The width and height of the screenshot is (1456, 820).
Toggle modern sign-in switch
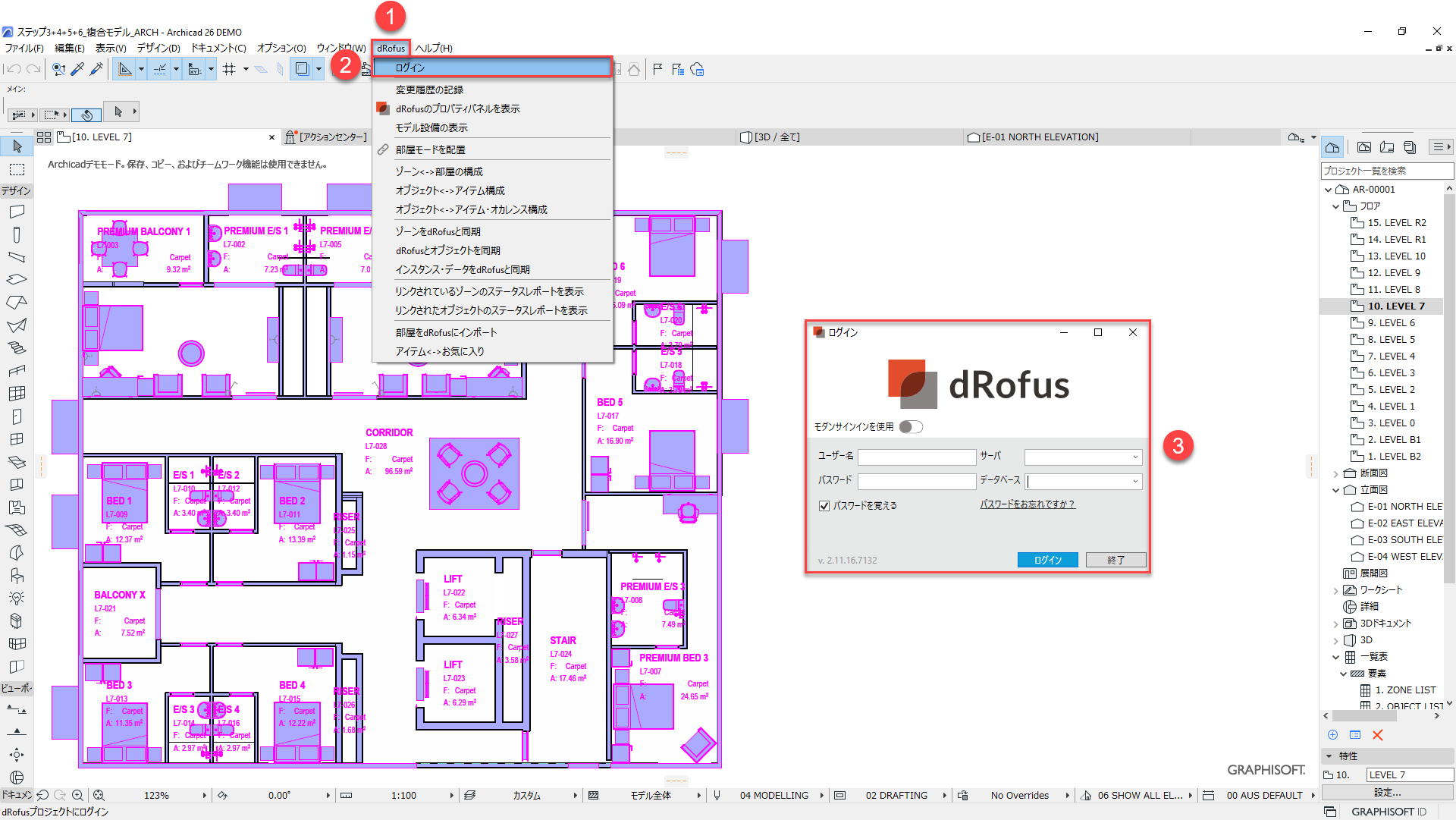pyautogui.click(x=910, y=427)
